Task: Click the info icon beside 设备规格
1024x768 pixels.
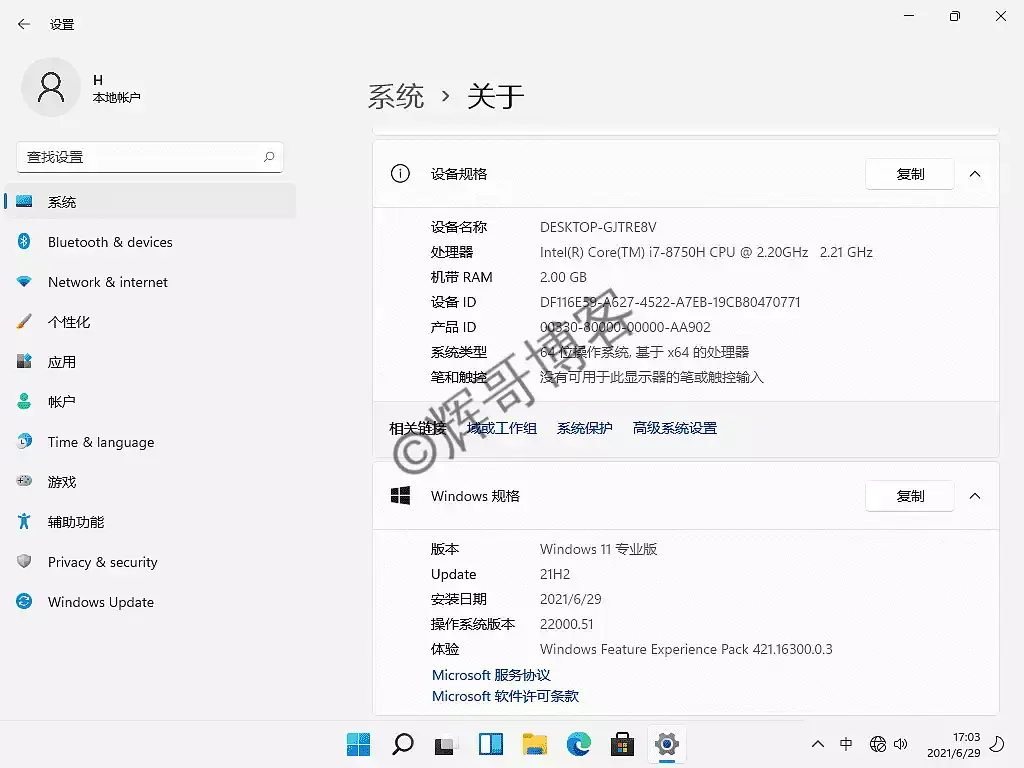Action: click(400, 174)
